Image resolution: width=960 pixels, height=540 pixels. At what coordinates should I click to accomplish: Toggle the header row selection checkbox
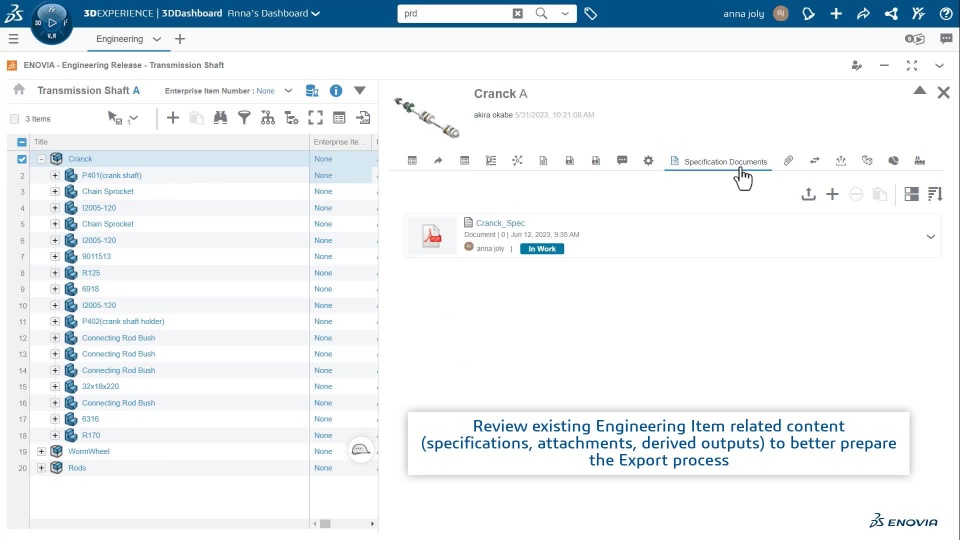22,142
